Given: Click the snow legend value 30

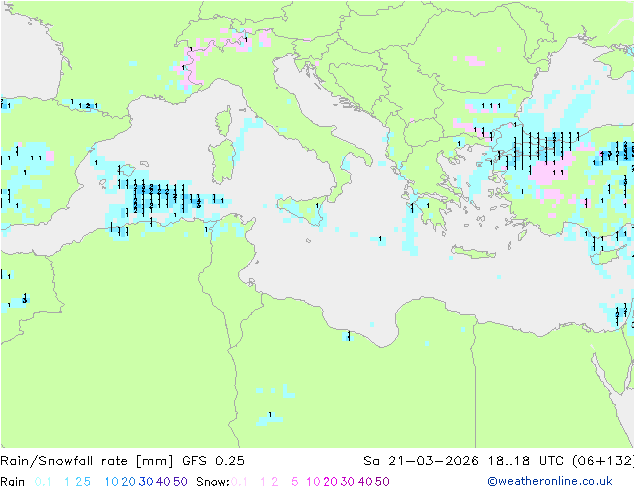Looking at the screenshot, I should click(x=348, y=482).
